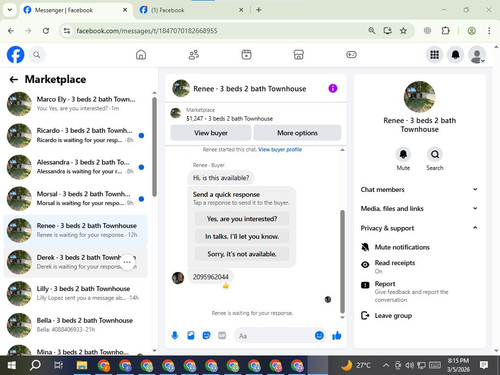Image resolution: width=500 pixels, height=375 pixels.
Task: Record a voice clip with microphone icon
Action: [175, 335]
